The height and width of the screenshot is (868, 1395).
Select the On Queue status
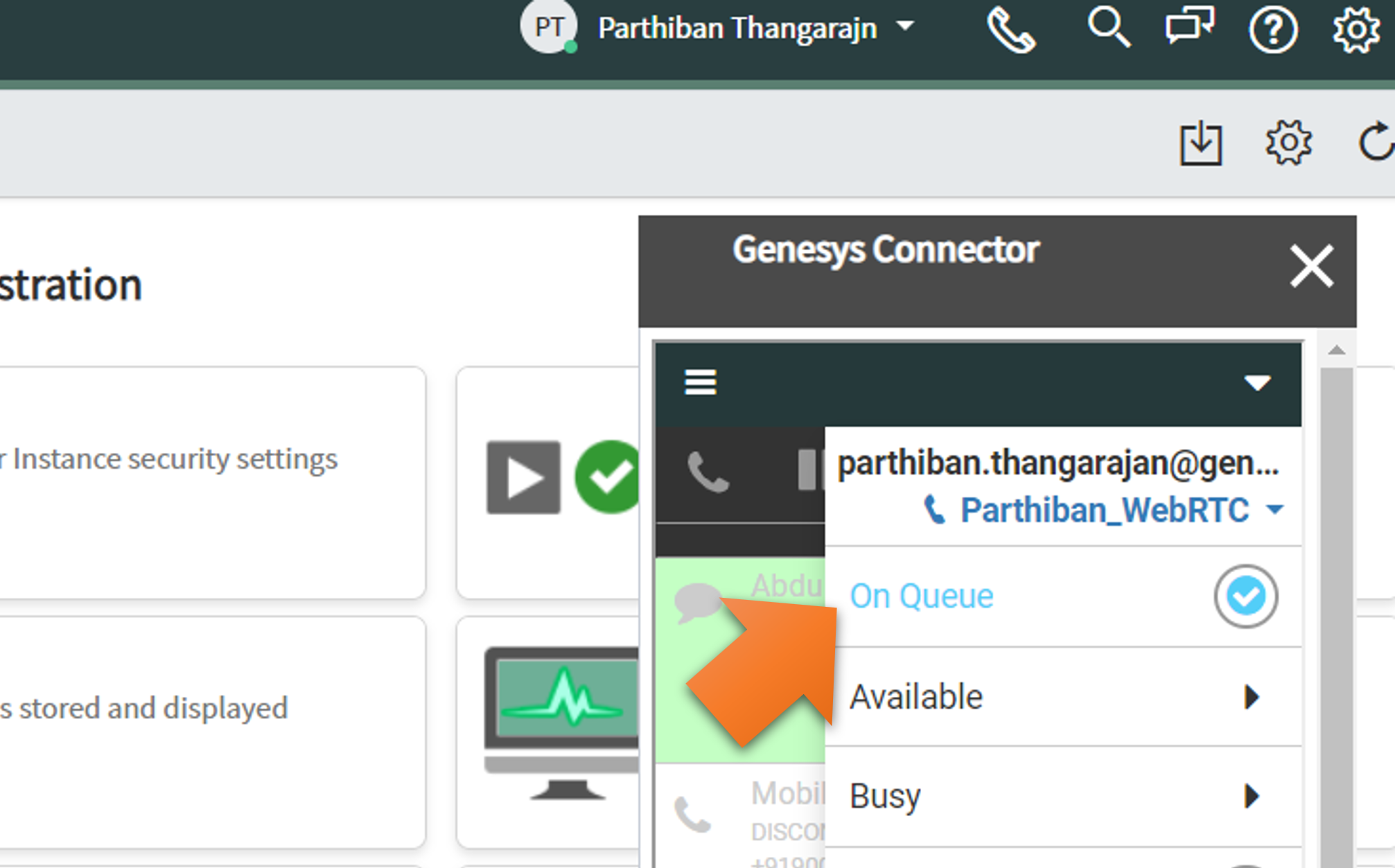1063,596
